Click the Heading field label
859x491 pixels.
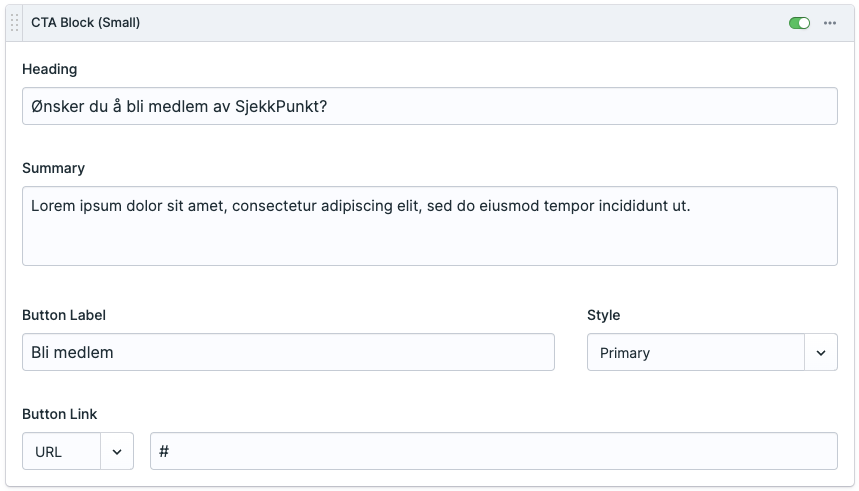point(49,69)
